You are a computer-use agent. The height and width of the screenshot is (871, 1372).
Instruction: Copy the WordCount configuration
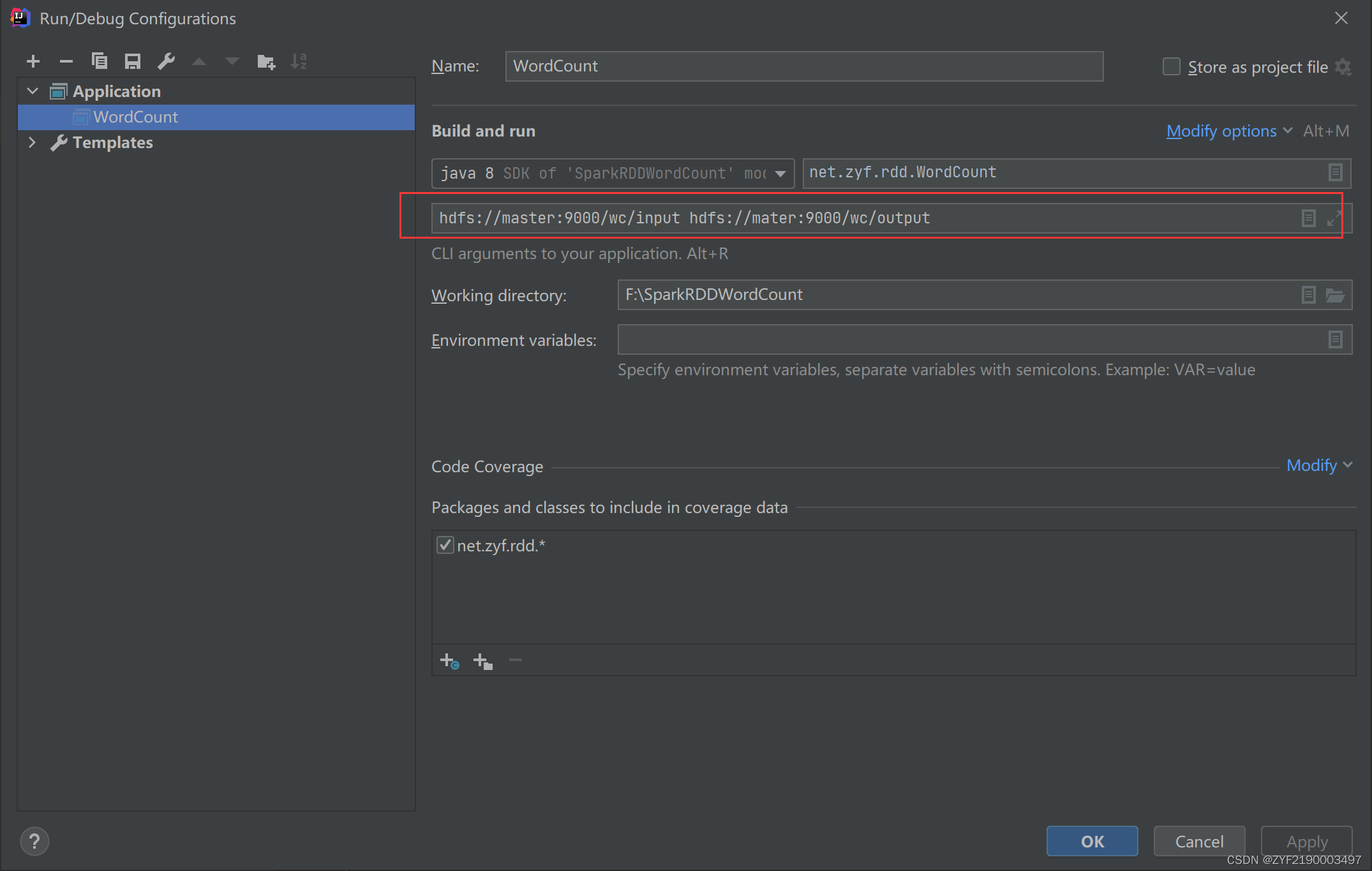click(100, 61)
